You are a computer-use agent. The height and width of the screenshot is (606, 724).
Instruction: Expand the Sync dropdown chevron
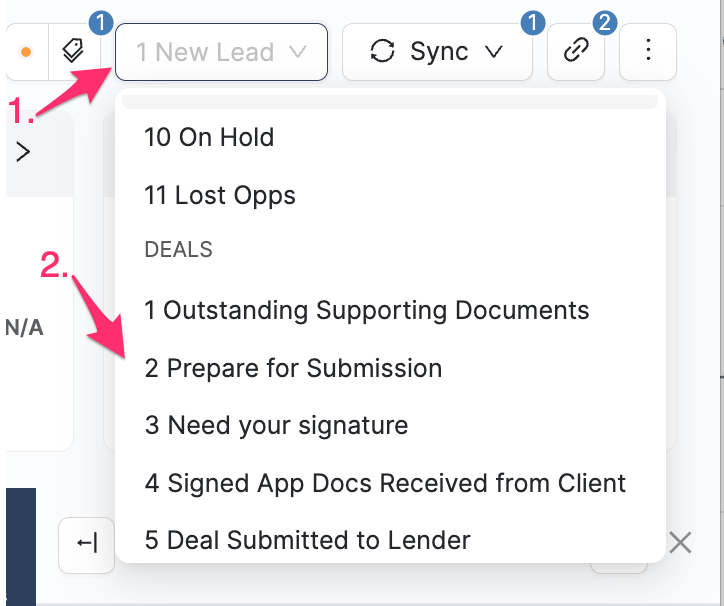point(493,51)
